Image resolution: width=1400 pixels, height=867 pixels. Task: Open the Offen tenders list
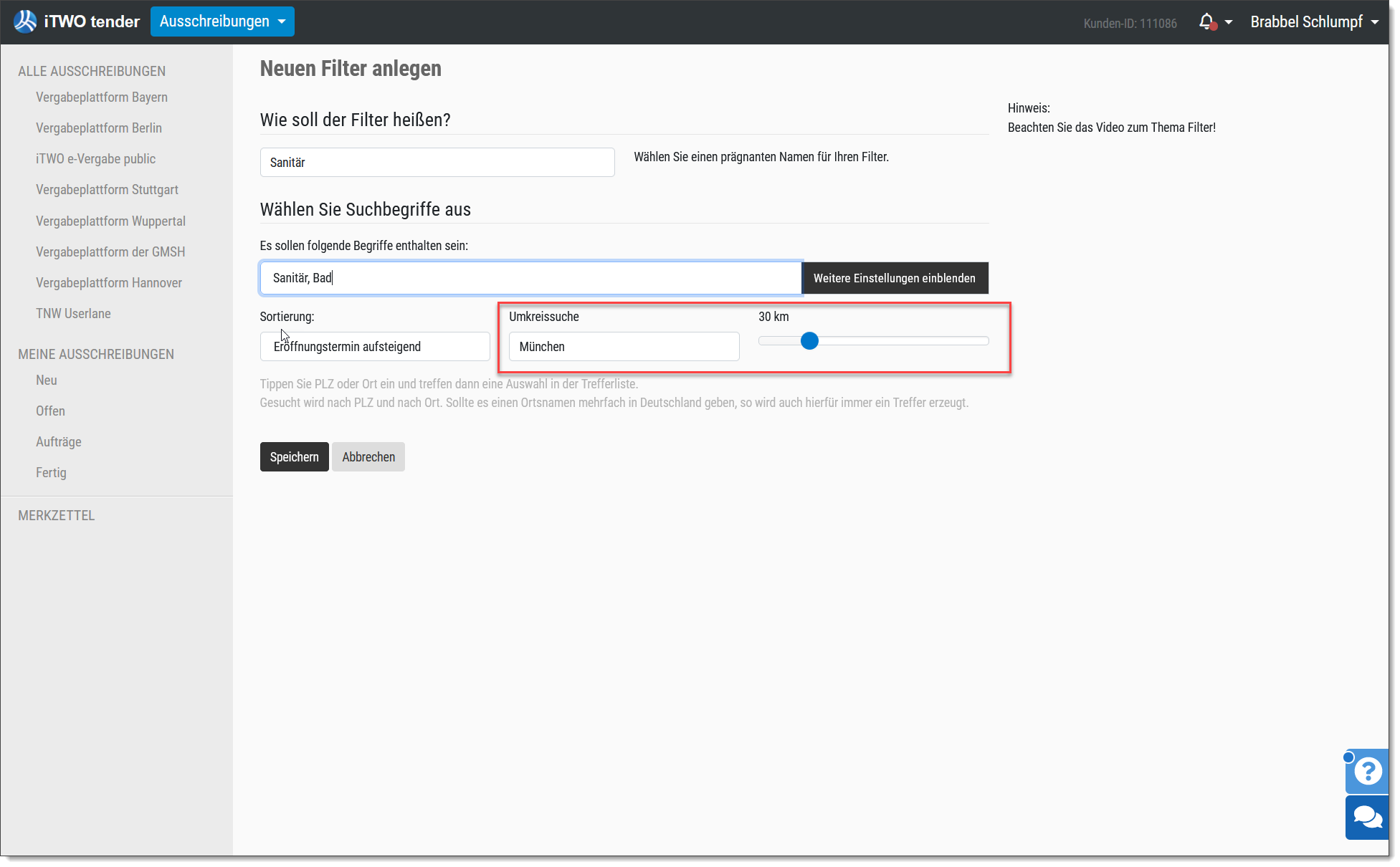click(50, 411)
